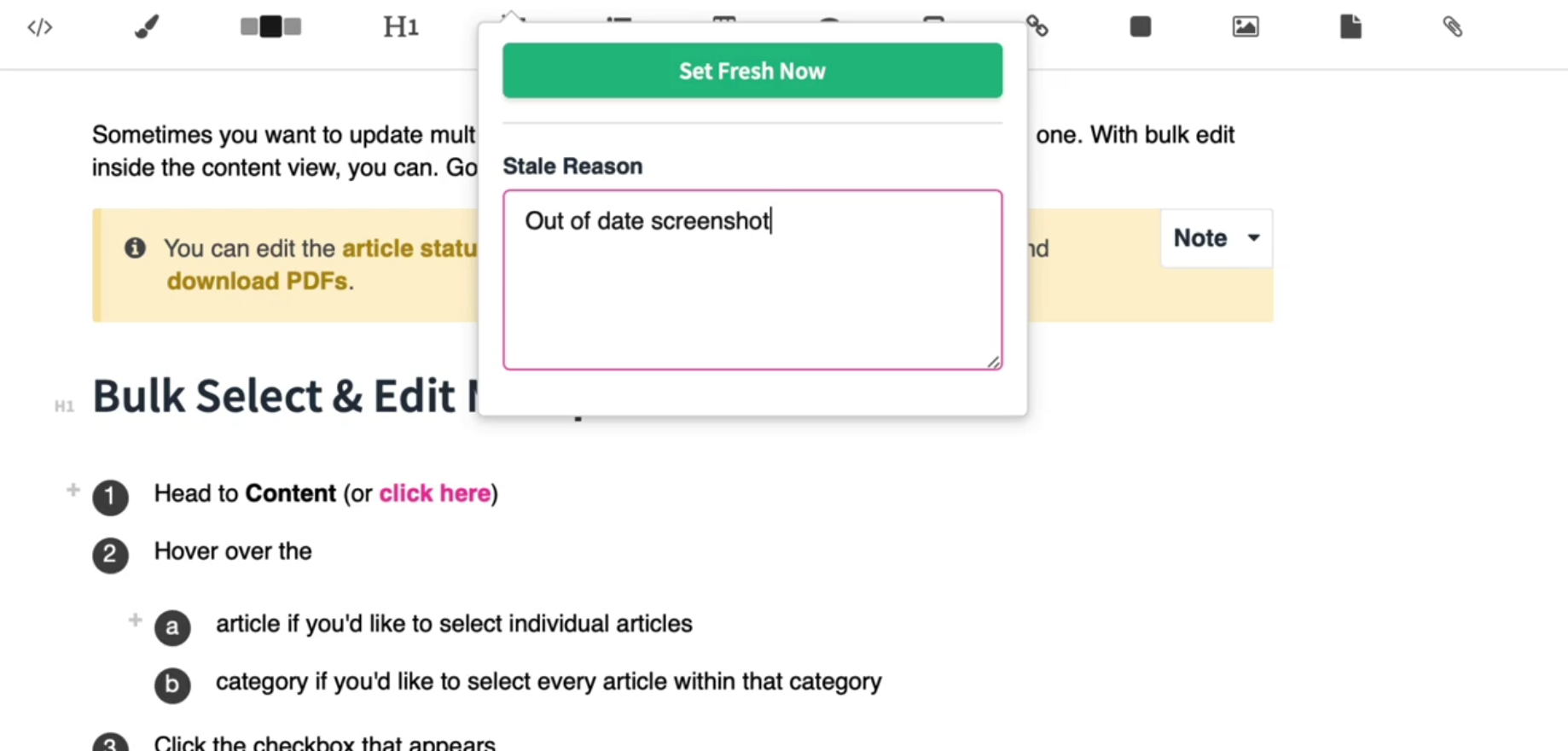Viewport: 1568px width, 751px height.
Task: Select the black color block swatch
Action: [x=270, y=26]
